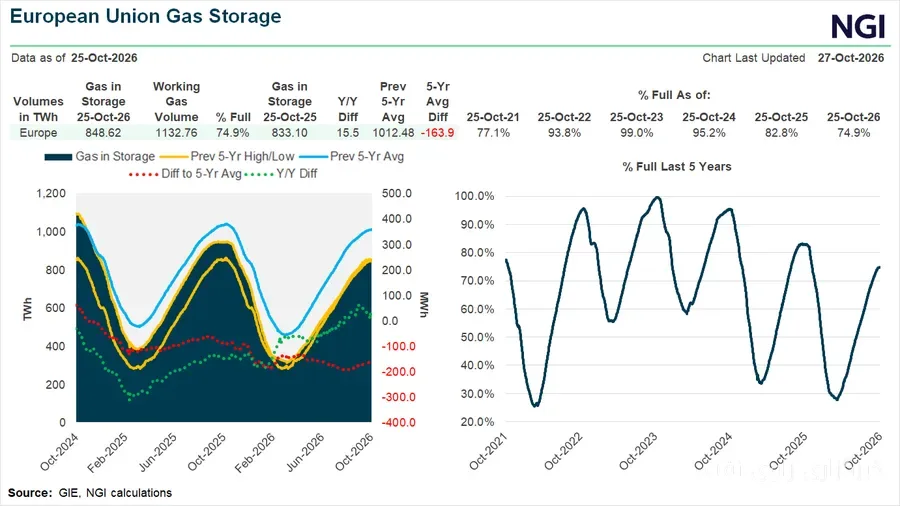
Task: Click the 500.0 tick on the right axis
Action: pyautogui.click(x=397, y=193)
